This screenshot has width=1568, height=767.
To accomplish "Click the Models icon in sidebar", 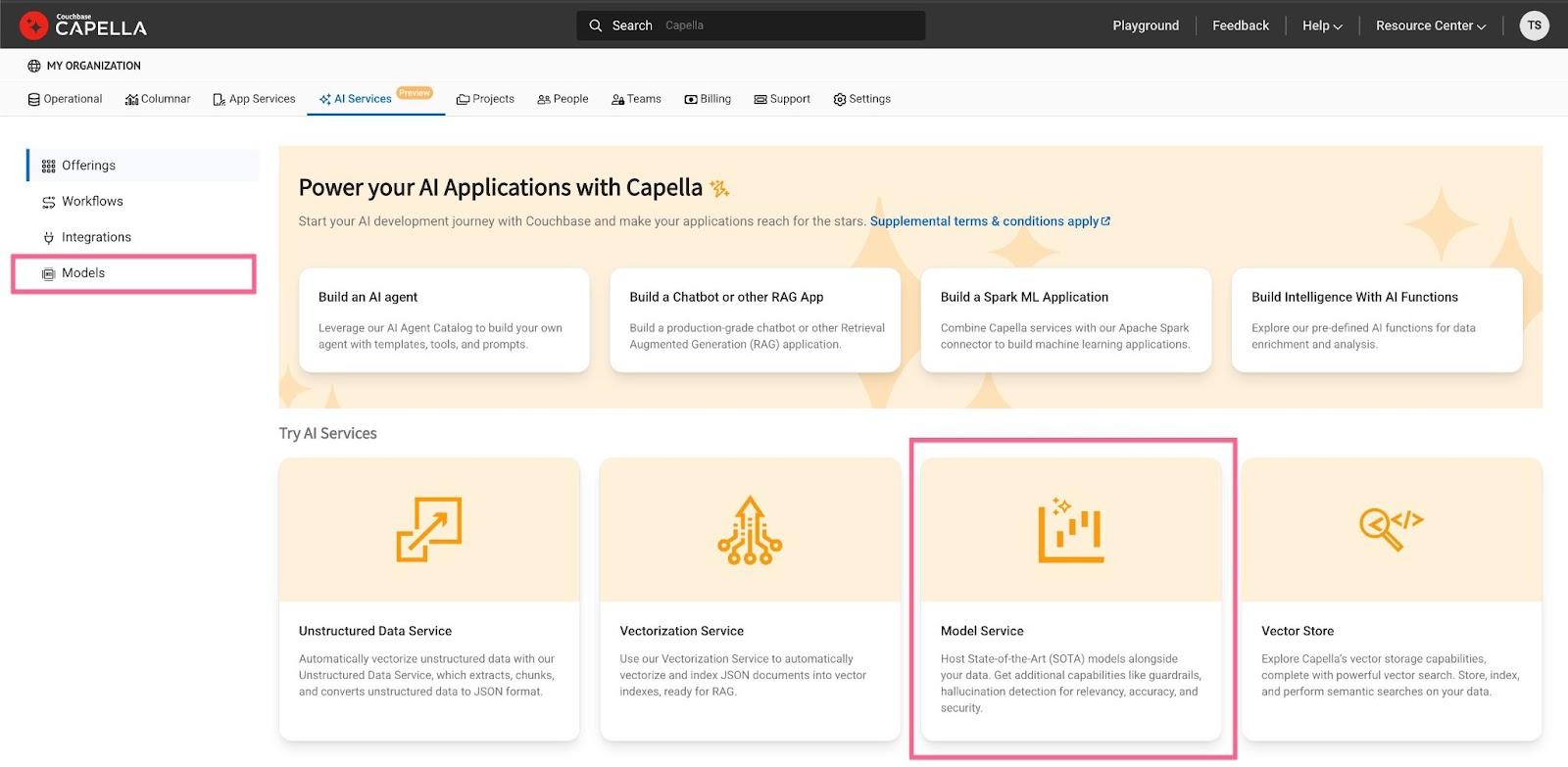I will click(49, 274).
